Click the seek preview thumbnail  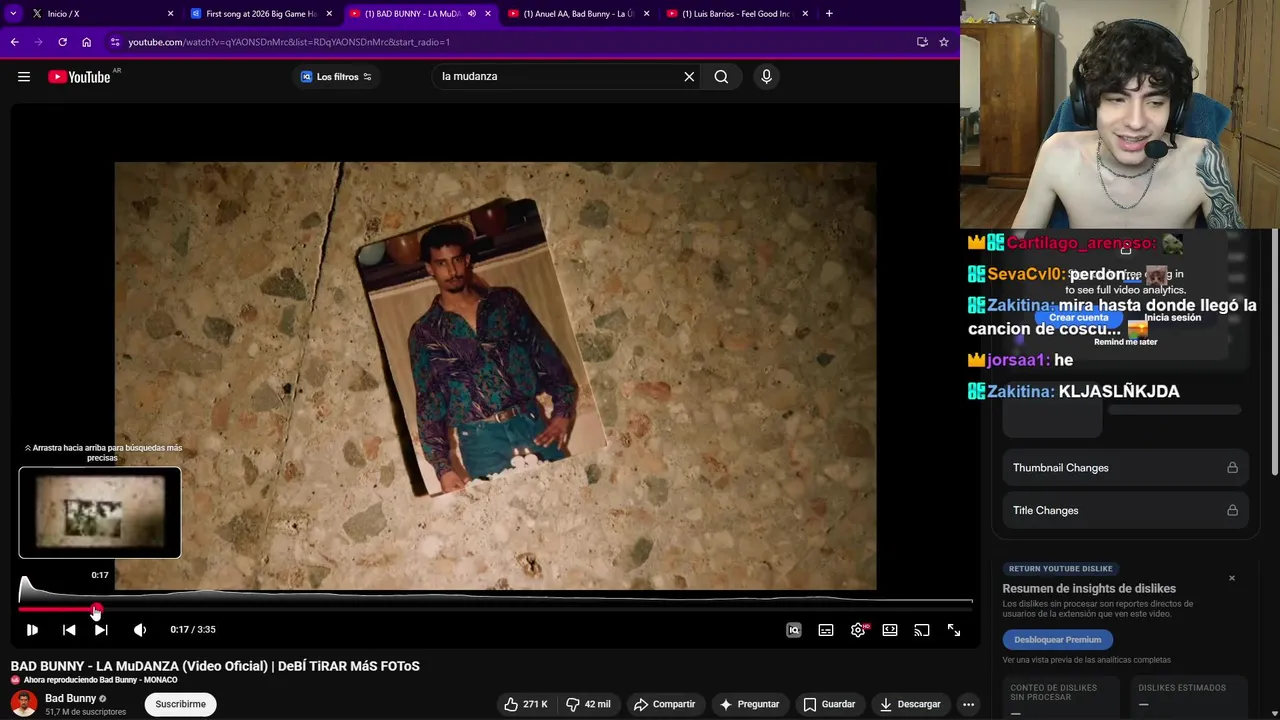pyautogui.click(x=100, y=513)
